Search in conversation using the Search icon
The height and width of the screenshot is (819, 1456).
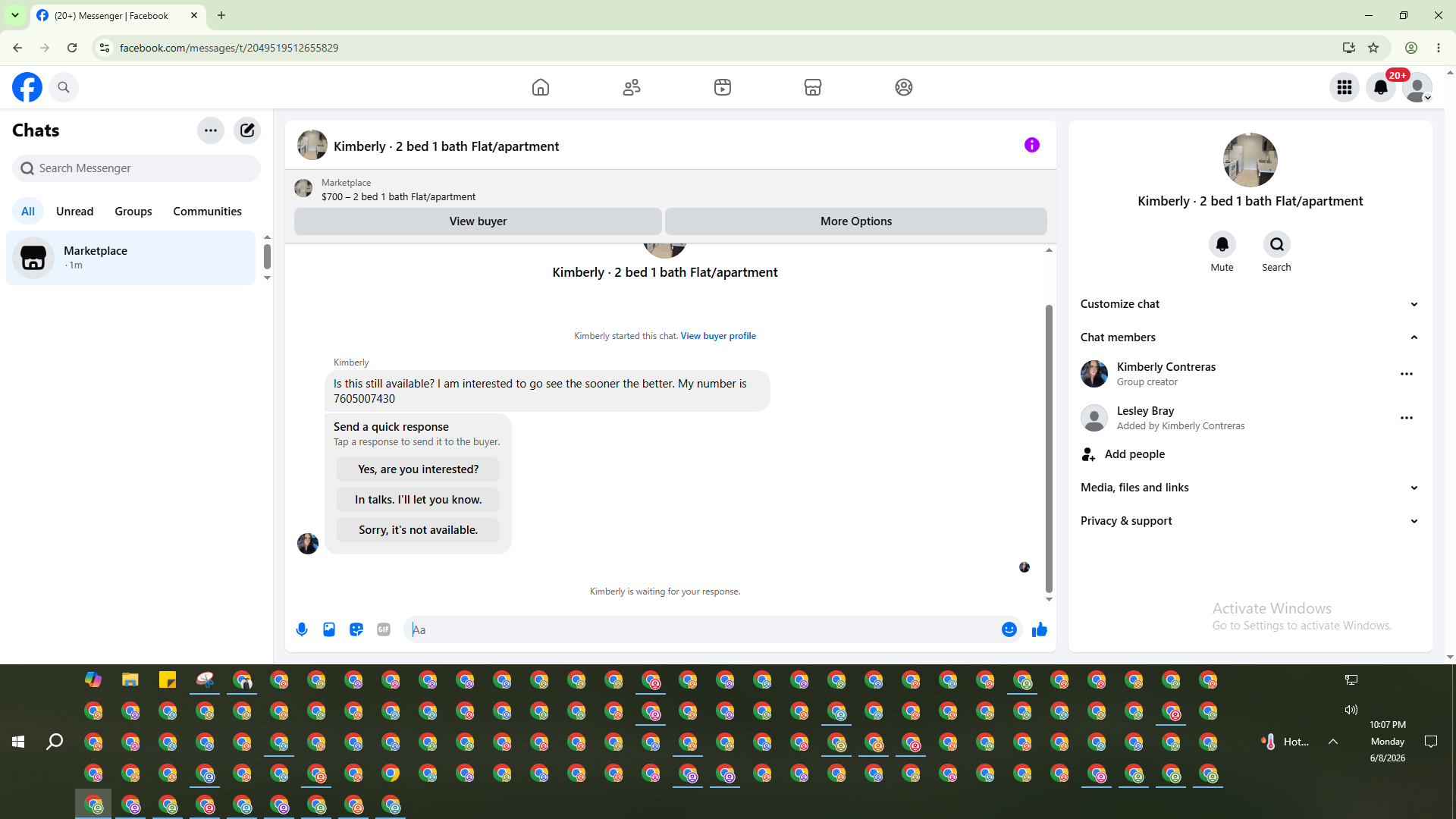pos(1277,244)
